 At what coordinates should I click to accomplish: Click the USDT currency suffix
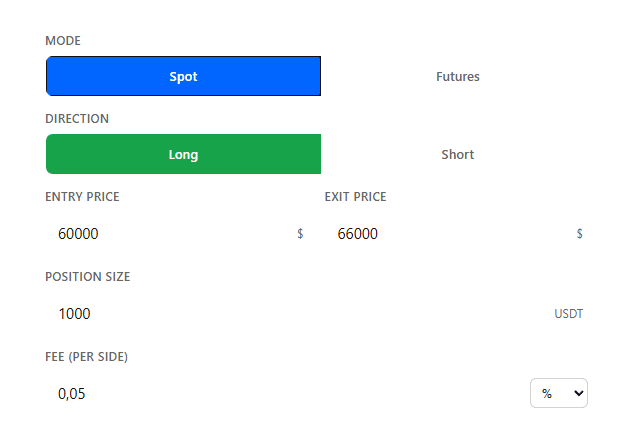click(x=568, y=314)
